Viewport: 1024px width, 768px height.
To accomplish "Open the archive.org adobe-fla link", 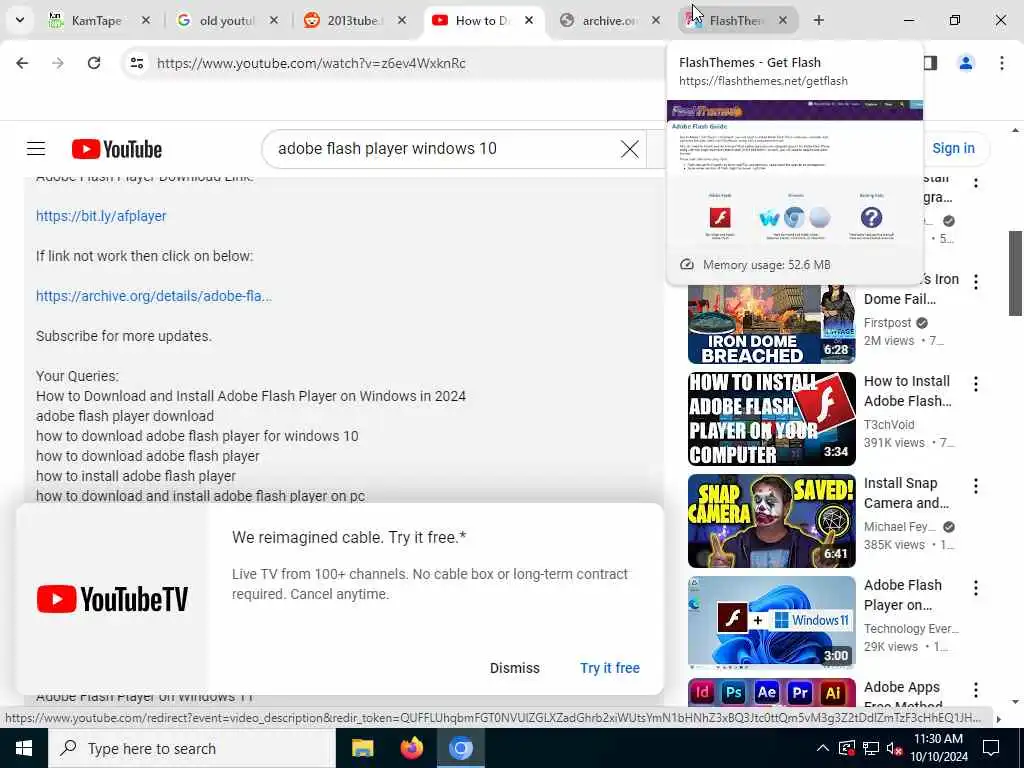I will pyautogui.click(x=153, y=296).
